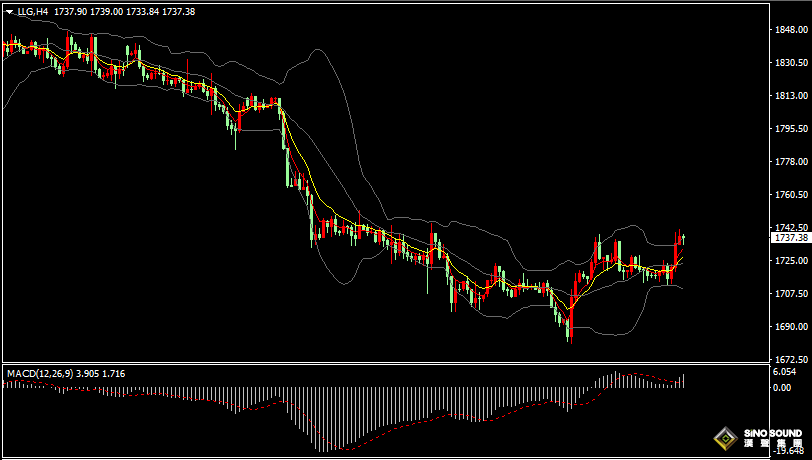Click the 1830.50 price axis label

[791, 63]
